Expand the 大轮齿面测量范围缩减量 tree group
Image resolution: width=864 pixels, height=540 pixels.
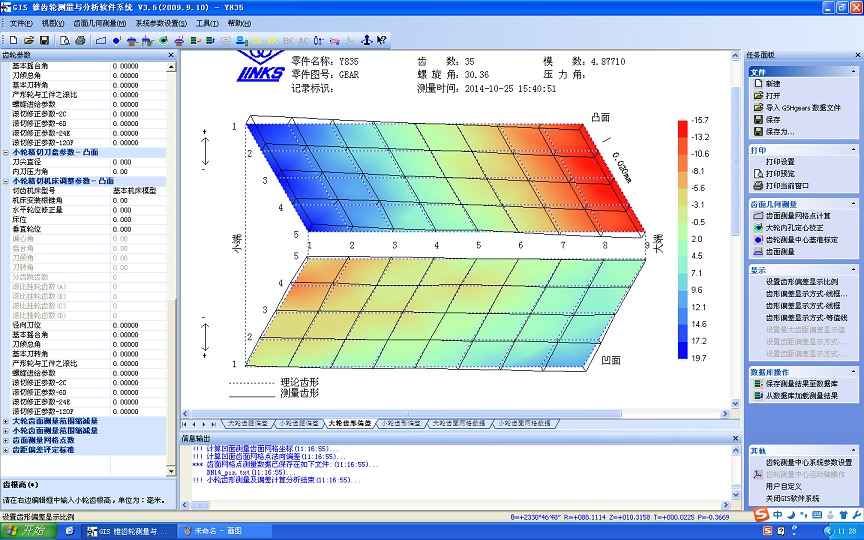[6, 422]
